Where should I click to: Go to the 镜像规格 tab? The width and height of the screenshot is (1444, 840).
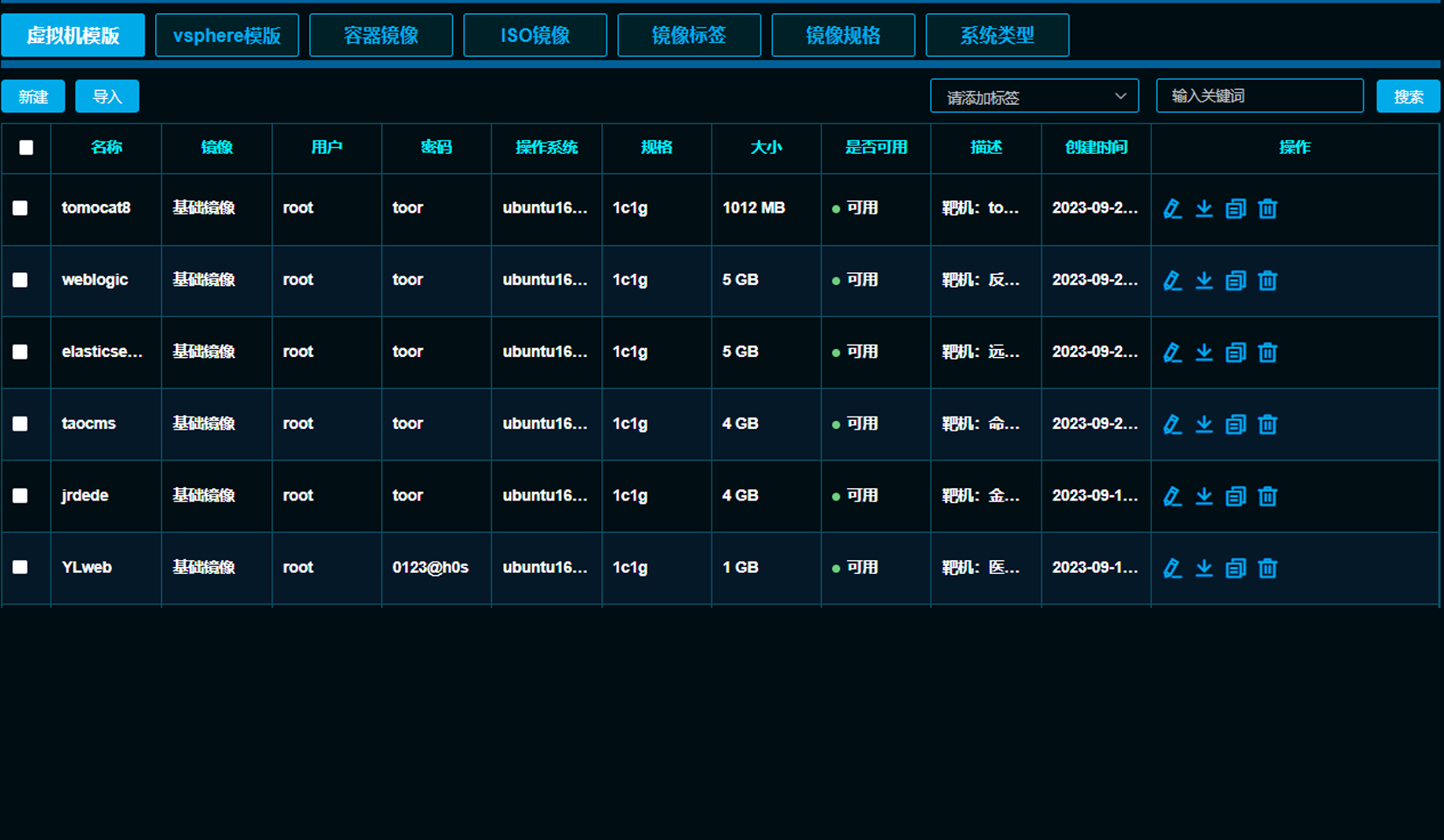[x=843, y=35]
